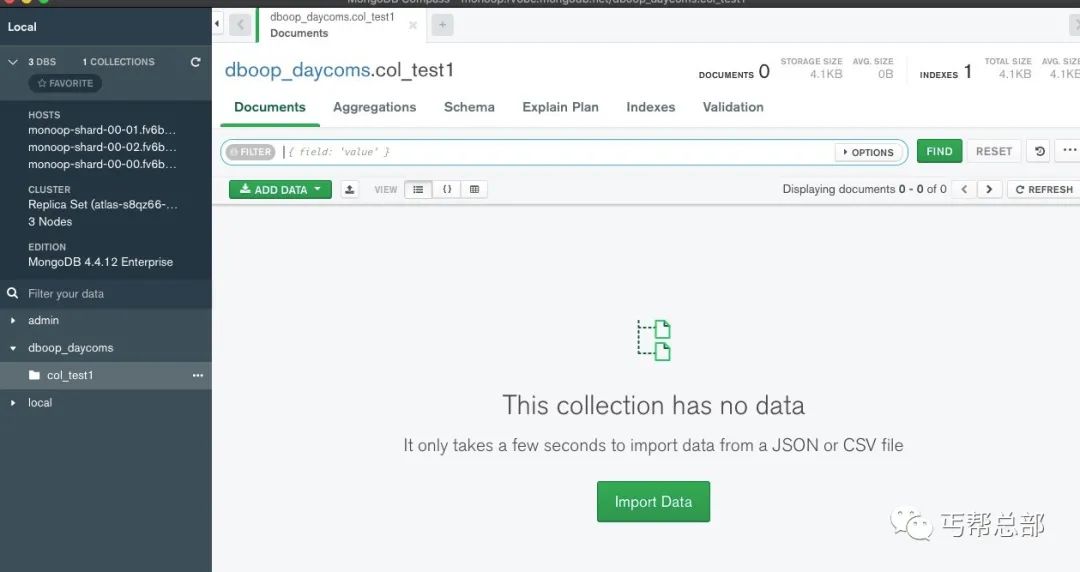Click the 3 Nodes text
Viewport: 1080px width, 572px height.
[50, 222]
